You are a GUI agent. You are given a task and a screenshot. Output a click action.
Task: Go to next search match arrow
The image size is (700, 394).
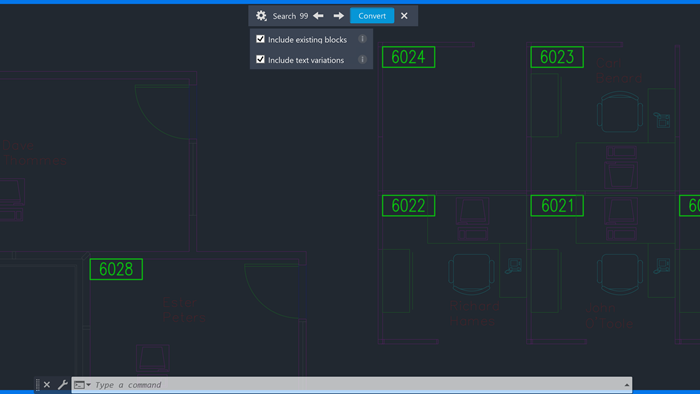pyautogui.click(x=339, y=16)
